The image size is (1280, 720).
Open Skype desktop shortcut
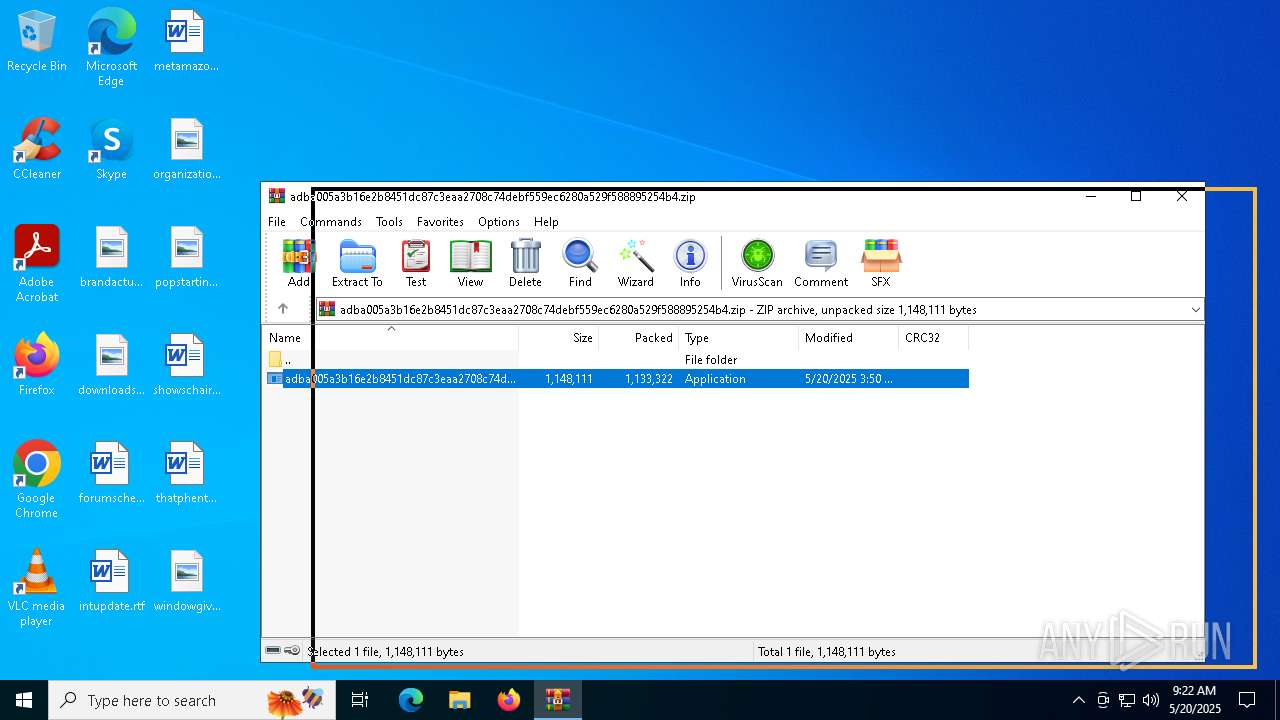click(x=111, y=149)
